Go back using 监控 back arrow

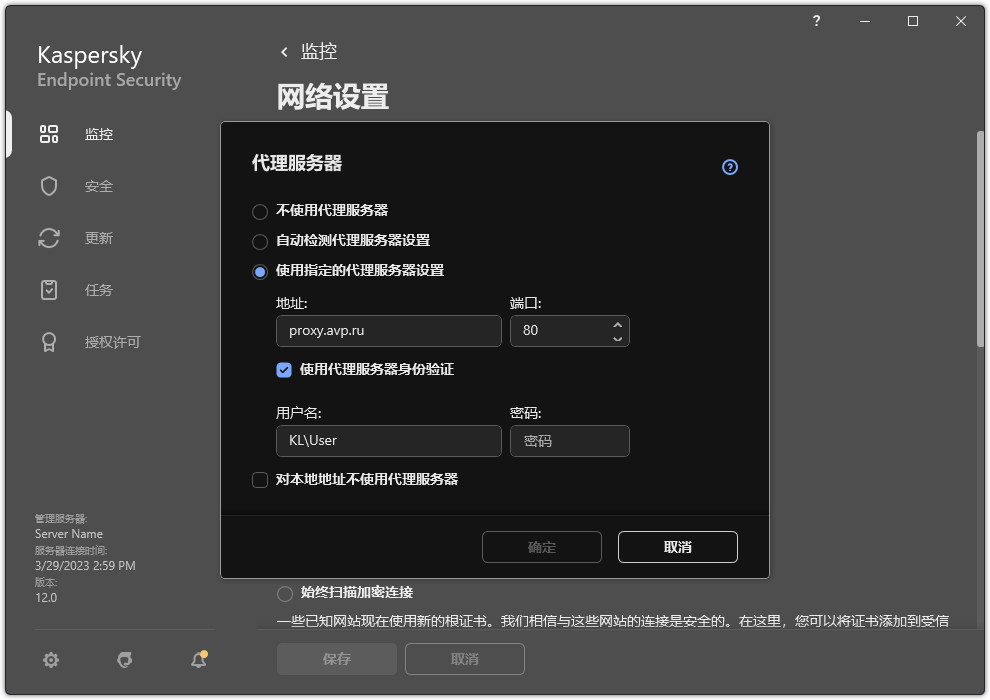pos(284,51)
